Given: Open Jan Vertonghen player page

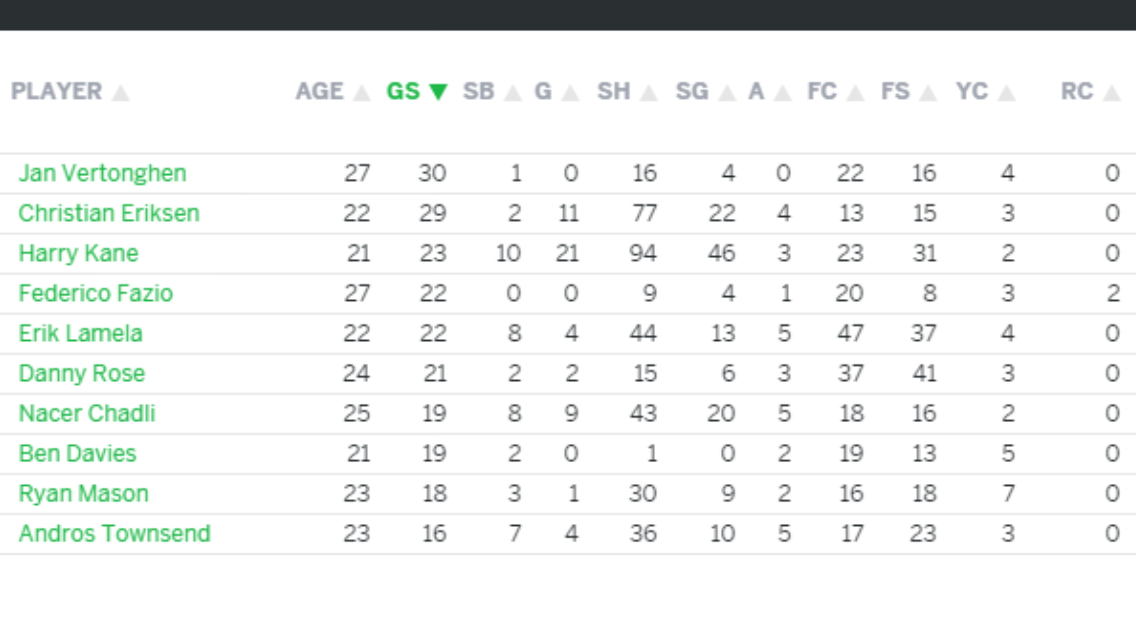Looking at the screenshot, I should point(102,173).
